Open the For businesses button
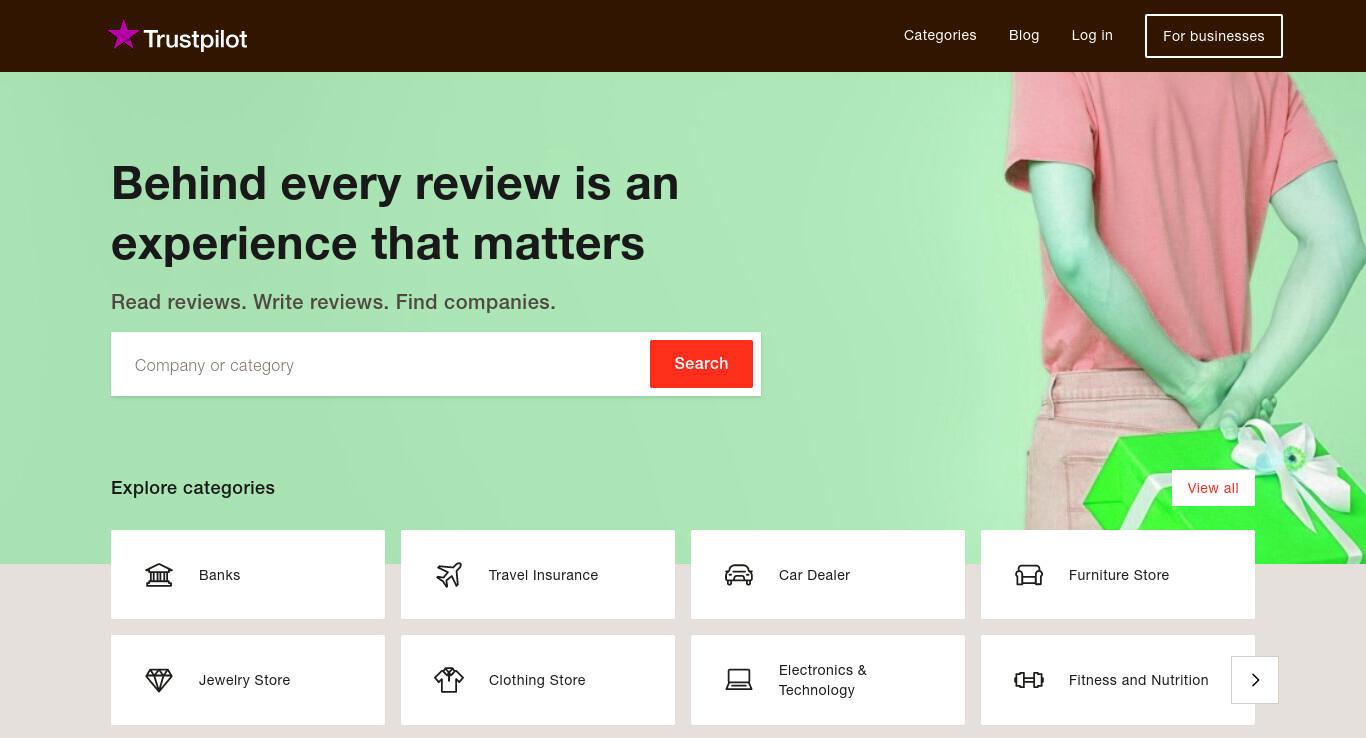The width and height of the screenshot is (1366, 738). pos(1214,36)
